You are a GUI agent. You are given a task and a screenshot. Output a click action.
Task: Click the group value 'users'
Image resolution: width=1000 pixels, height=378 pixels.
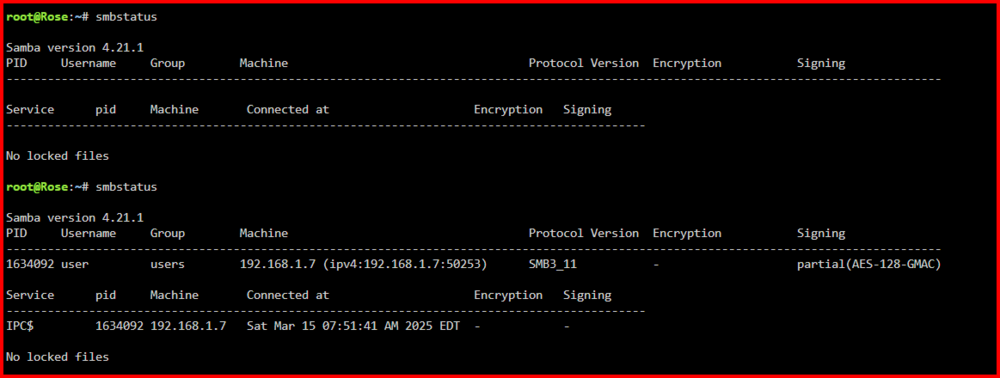point(167,264)
